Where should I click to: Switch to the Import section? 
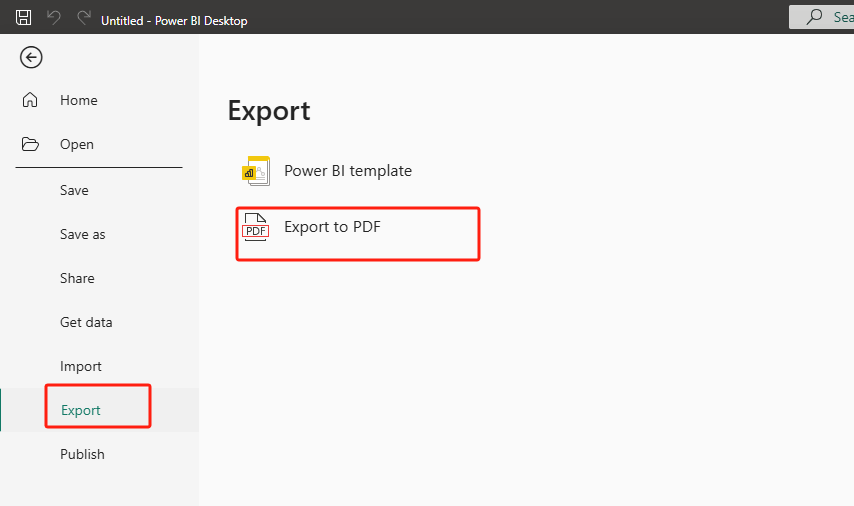81,366
